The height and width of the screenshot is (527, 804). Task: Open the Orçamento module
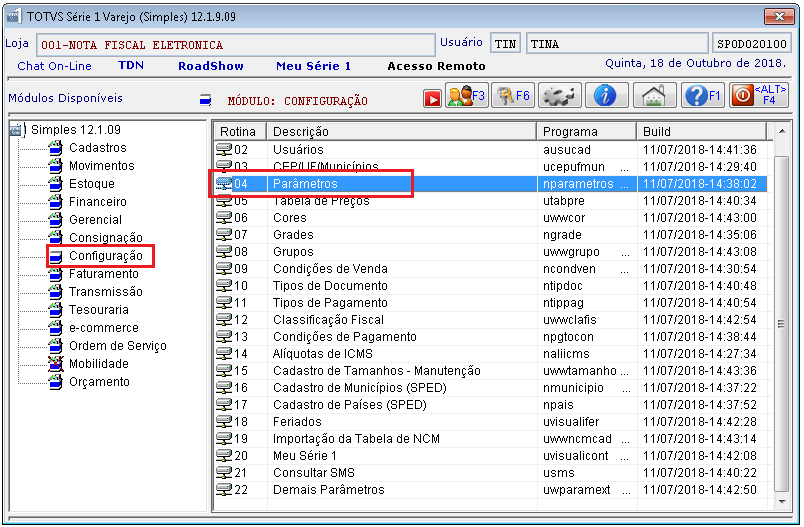99,382
